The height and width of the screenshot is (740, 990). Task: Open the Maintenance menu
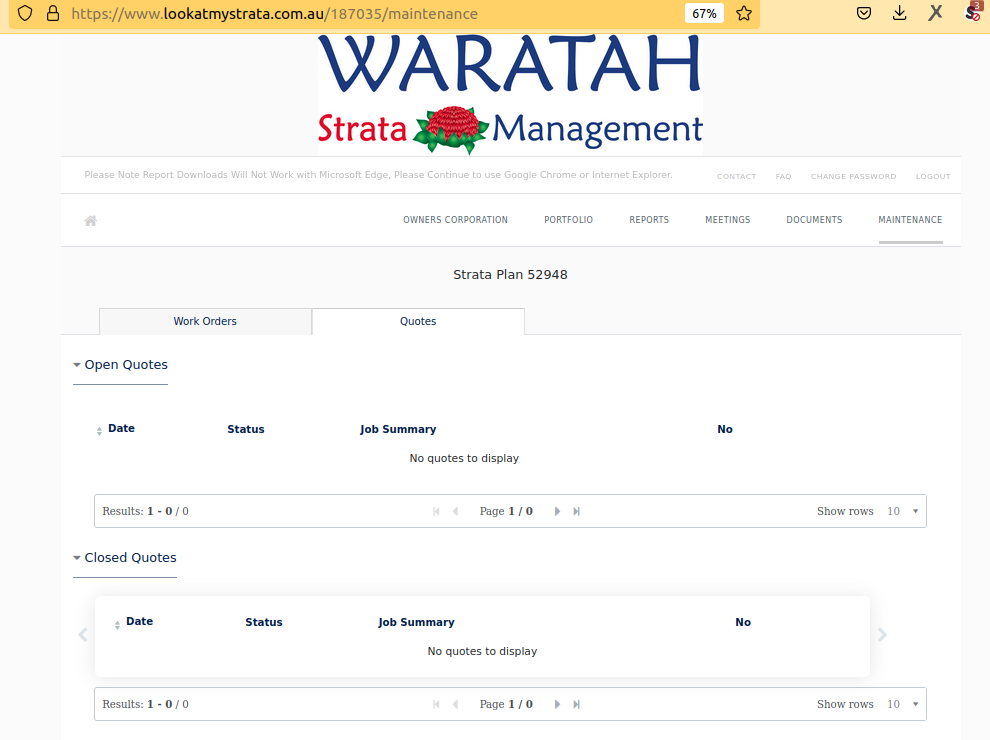910,220
